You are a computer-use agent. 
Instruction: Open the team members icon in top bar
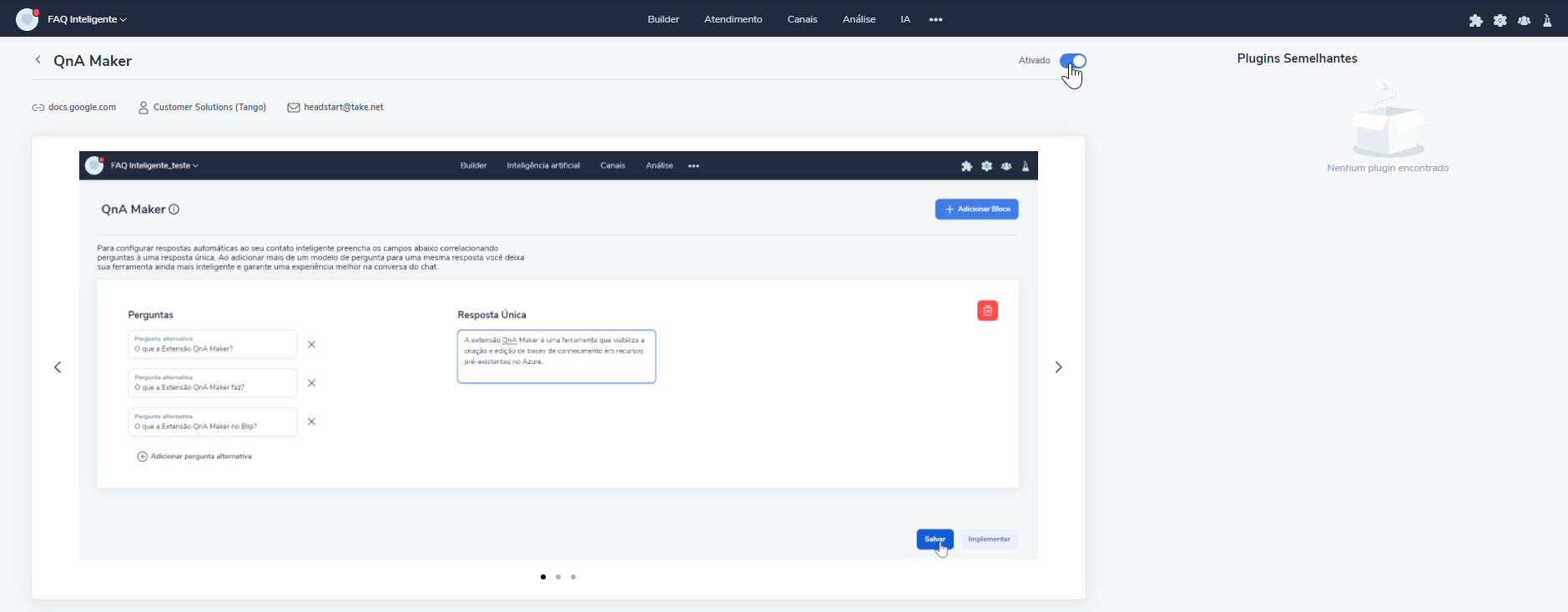click(x=1524, y=20)
